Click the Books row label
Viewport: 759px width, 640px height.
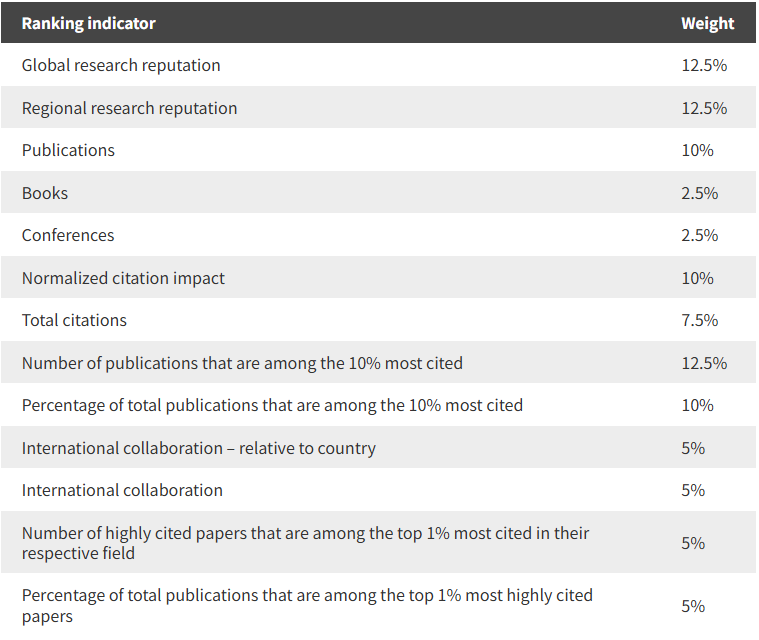45,193
